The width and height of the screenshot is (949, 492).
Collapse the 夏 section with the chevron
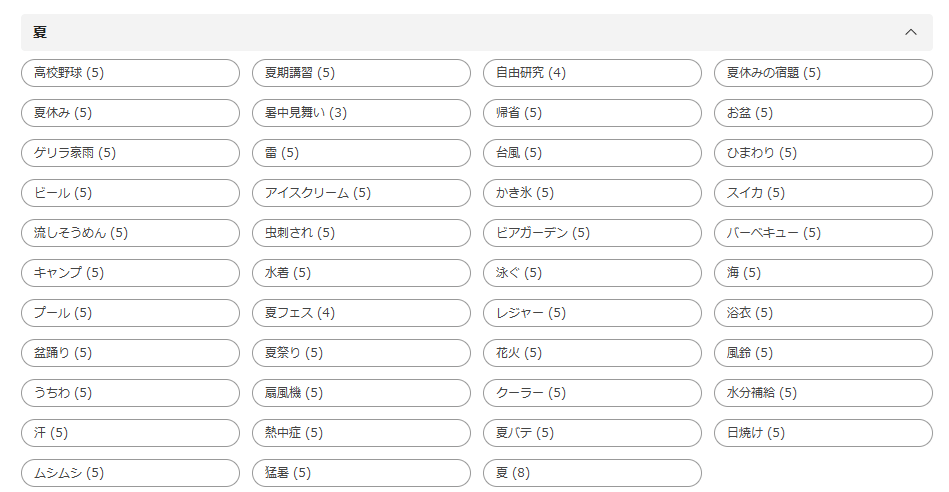910,32
